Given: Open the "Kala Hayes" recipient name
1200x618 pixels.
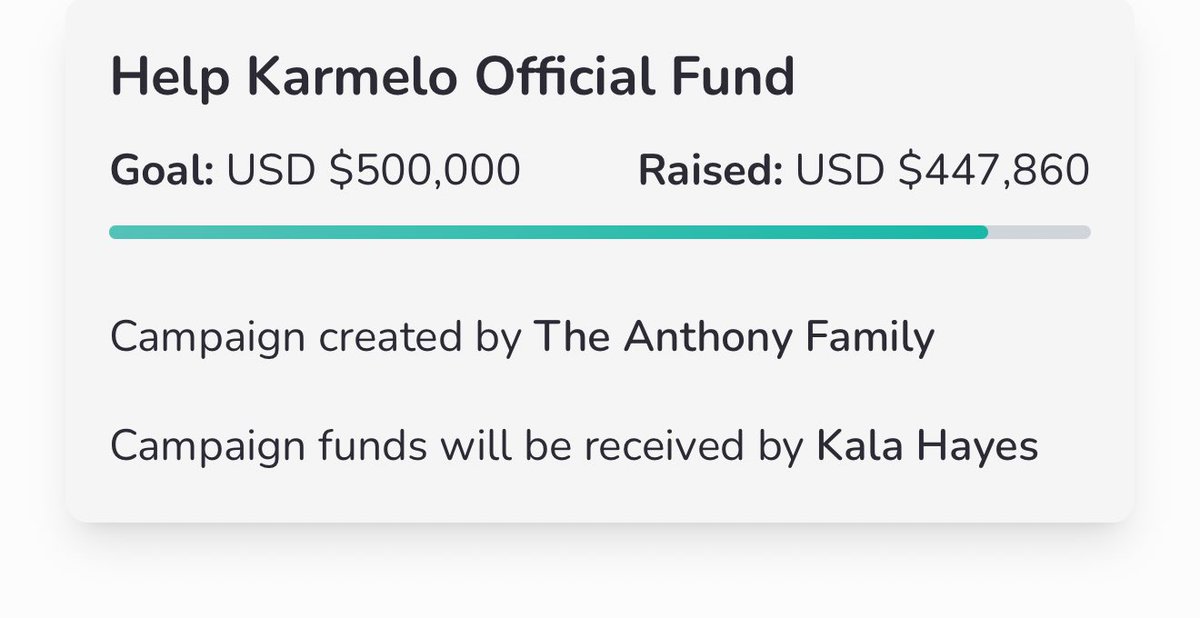Looking at the screenshot, I should [927, 446].
